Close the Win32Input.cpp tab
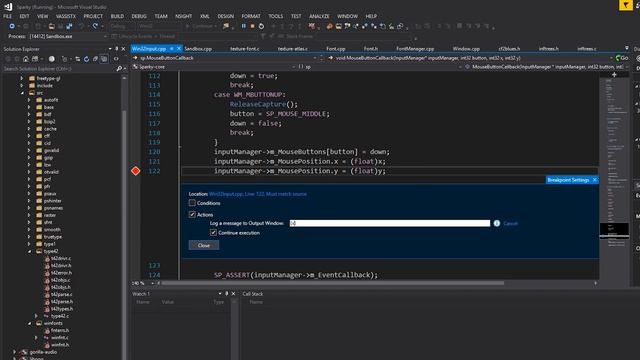Viewport: 640px width, 360px height. coord(179,49)
